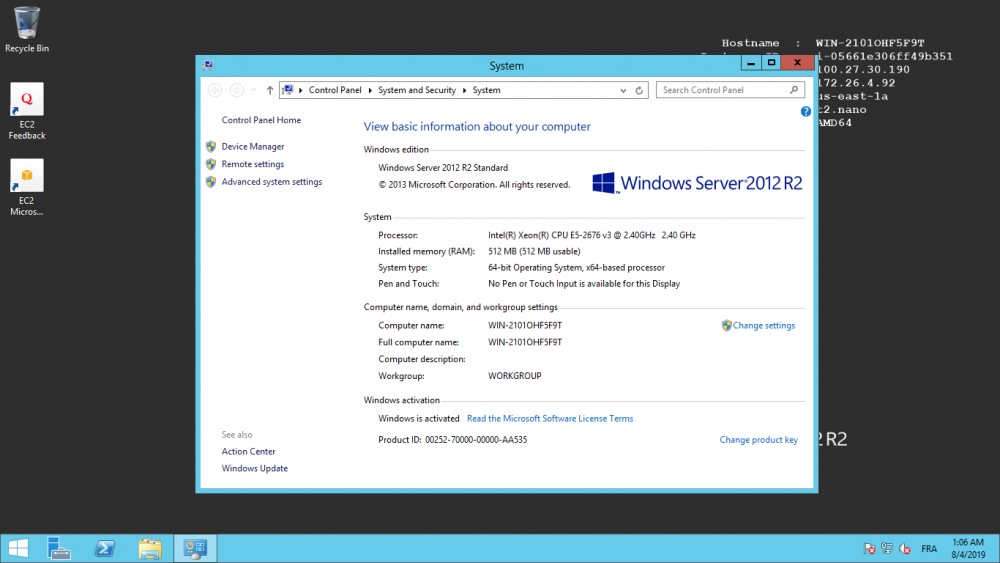Click the 'Windows is activated' text
This screenshot has width=1000, height=563.
tap(418, 419)
